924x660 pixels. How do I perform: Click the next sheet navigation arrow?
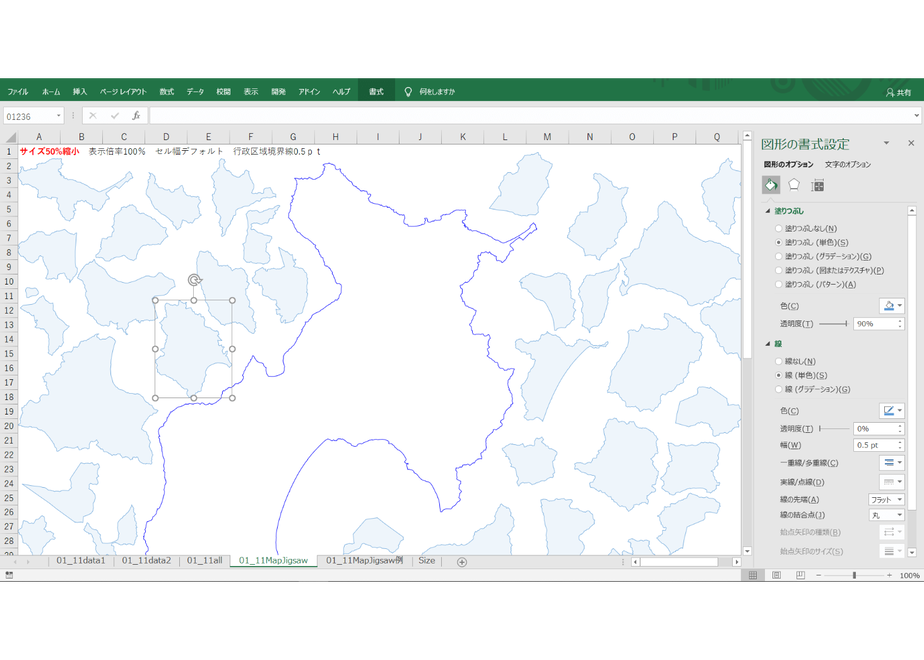(28, 562)
